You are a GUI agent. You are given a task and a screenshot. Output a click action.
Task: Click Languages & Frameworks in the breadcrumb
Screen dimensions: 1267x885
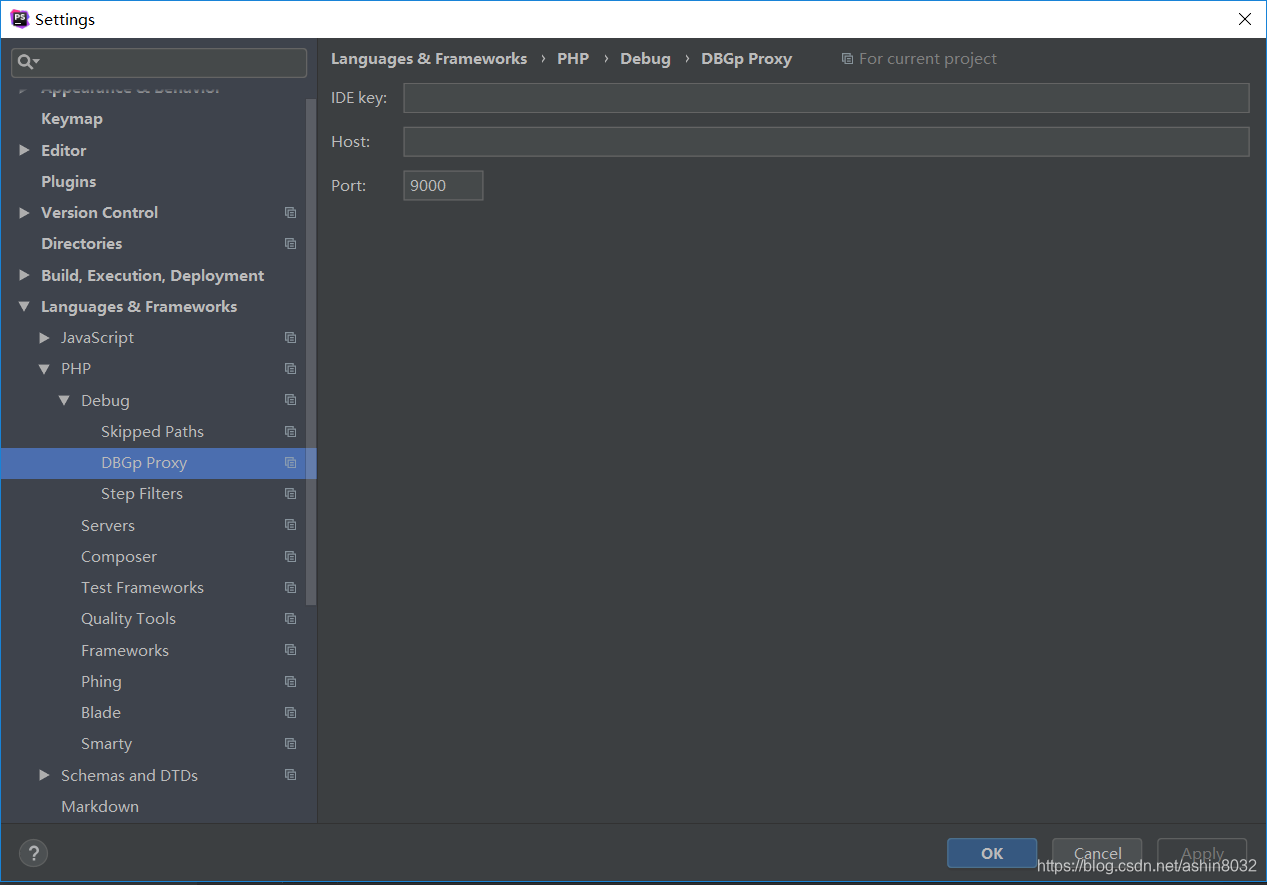click(x=429, y=59)
